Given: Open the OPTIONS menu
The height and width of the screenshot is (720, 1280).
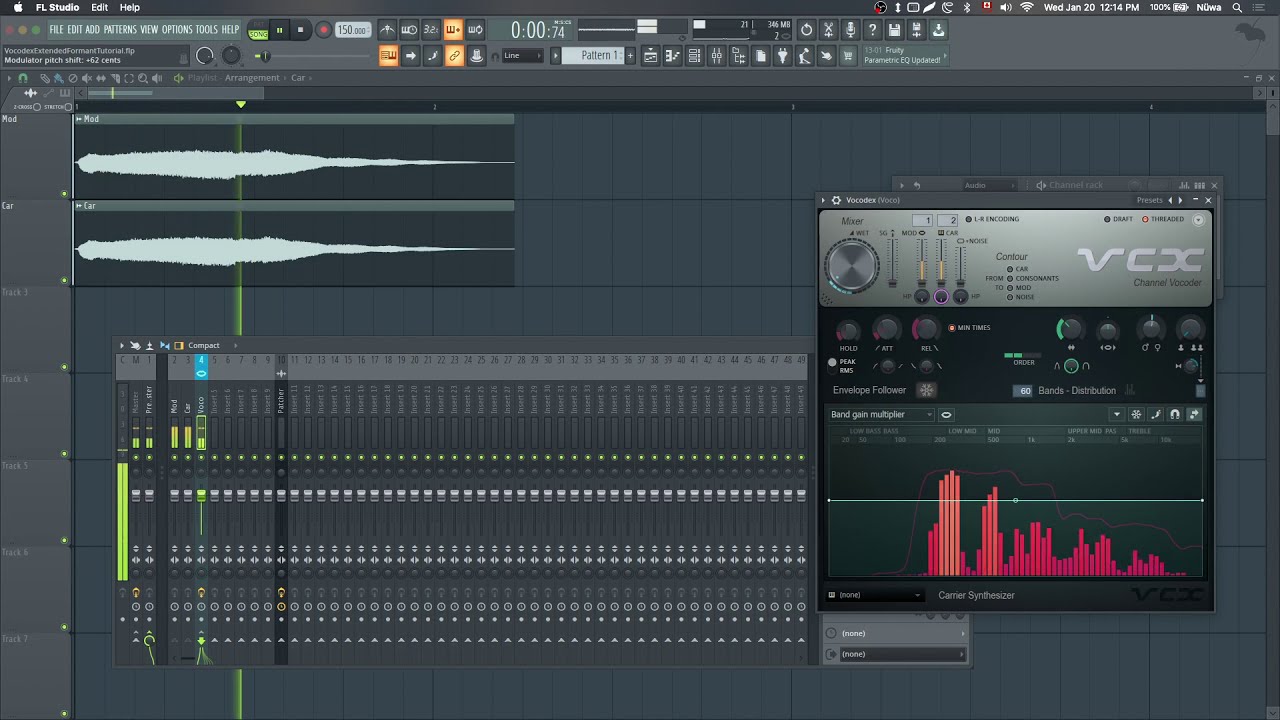Looking at the screenshot, I should click(177, 30).
